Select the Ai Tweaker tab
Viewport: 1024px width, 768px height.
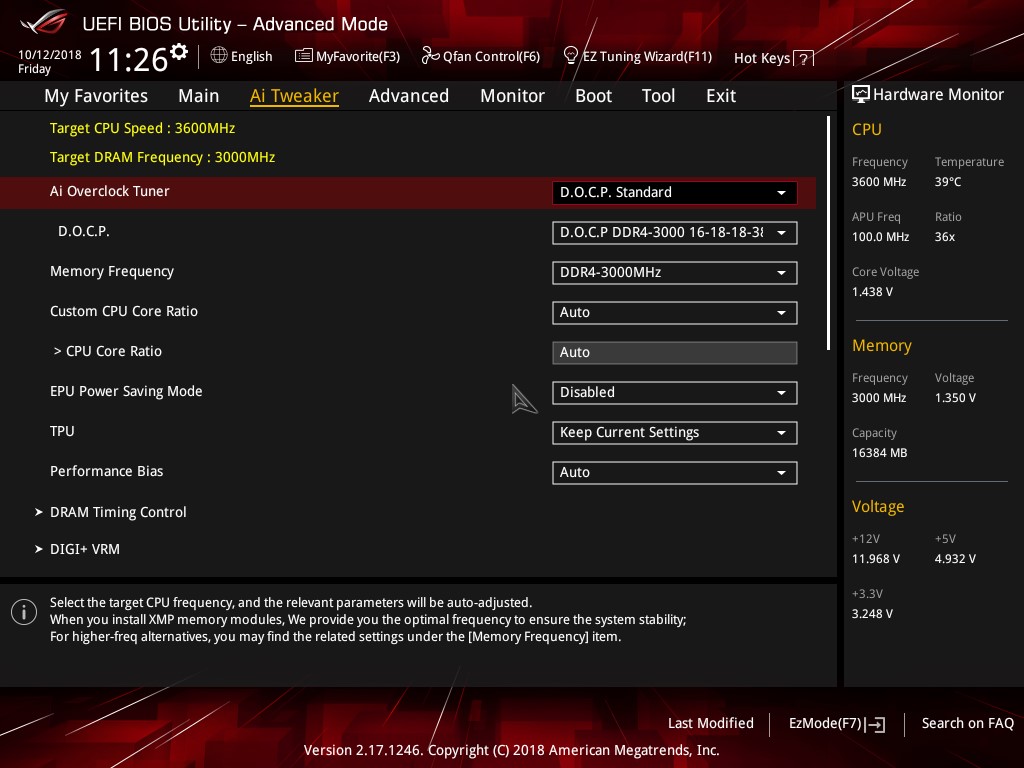[294, 96]
